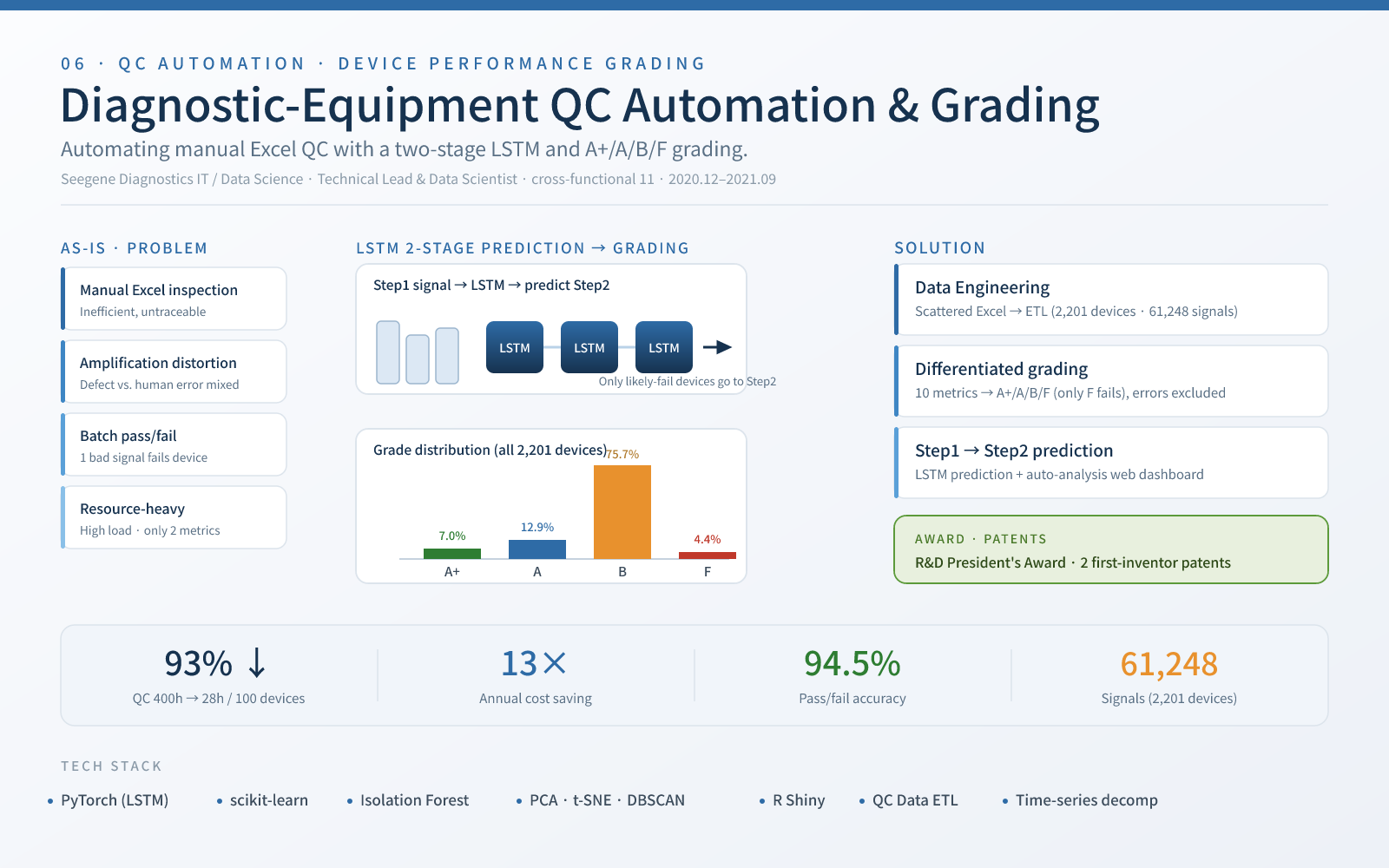Image resolution: width=1389 pixels, height=868 pixels.
Task: Click the 4.4% value label
Action: tap(708, 539)
